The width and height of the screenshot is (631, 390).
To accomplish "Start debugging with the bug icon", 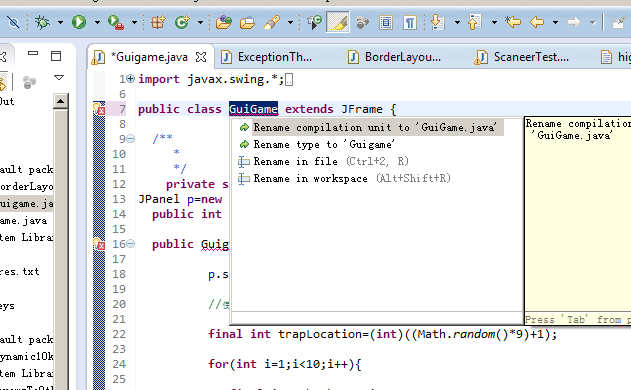I will 42,22.
